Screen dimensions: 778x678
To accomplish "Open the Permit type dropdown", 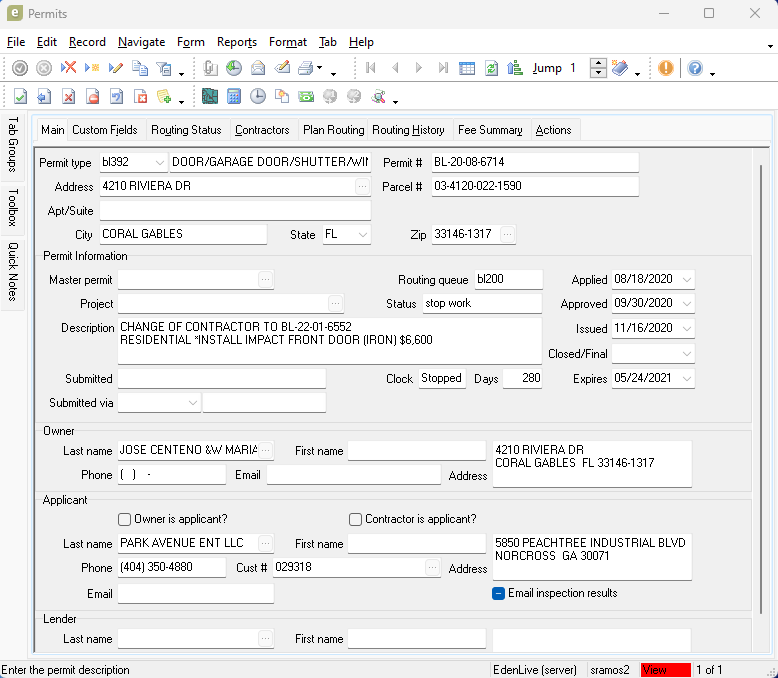I will [160, 162].
